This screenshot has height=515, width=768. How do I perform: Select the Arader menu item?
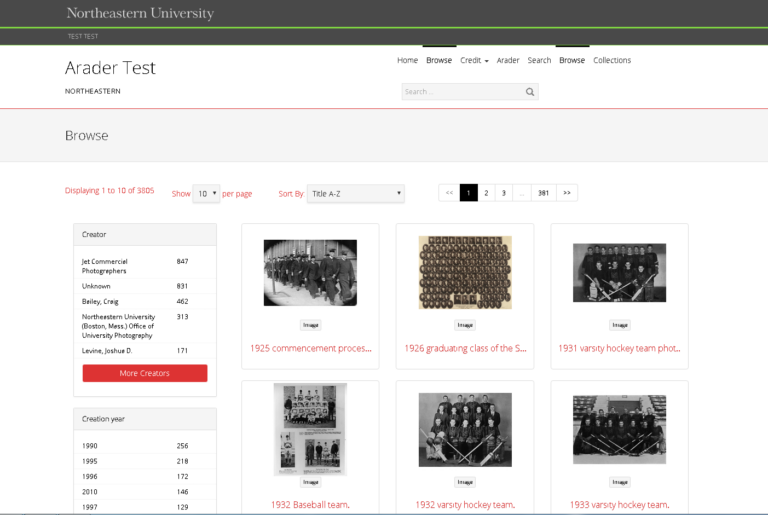coord(508,60)
